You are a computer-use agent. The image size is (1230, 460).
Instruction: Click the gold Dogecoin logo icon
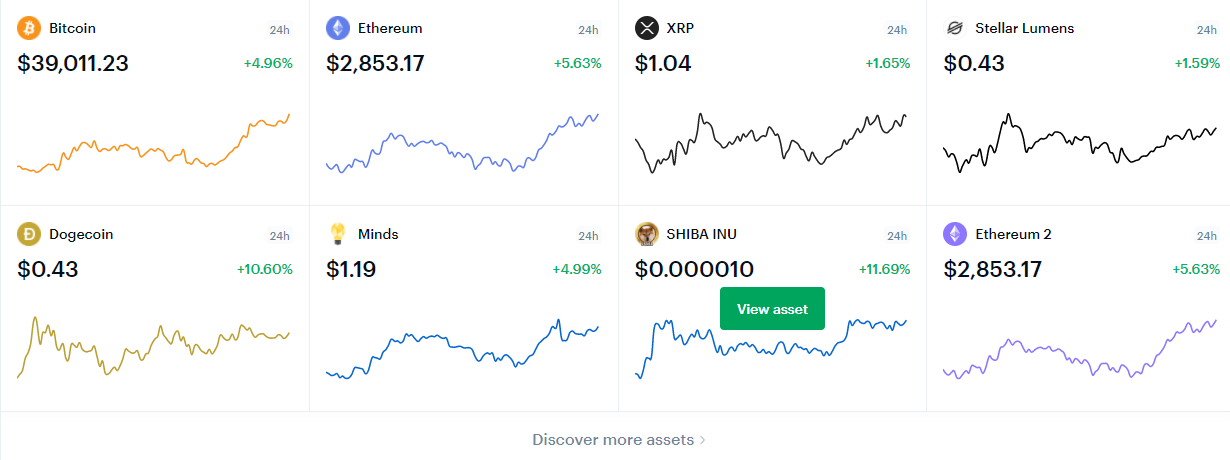point(29,234)
